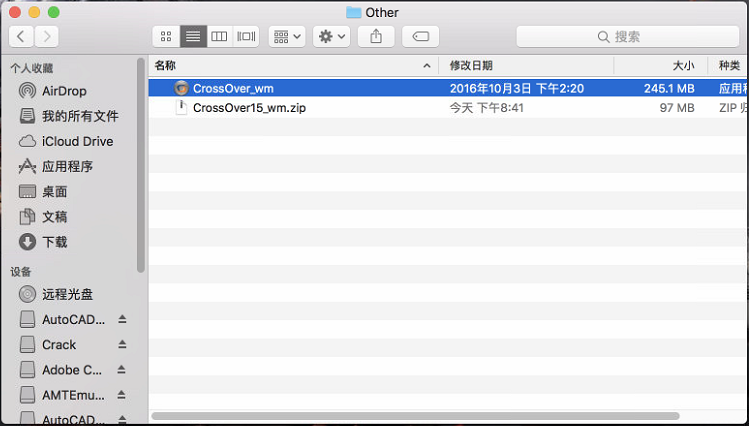This screenshot has height=426, width=749.
Task: Eject the first AutoCAD volume
Action: coord(122,319)
